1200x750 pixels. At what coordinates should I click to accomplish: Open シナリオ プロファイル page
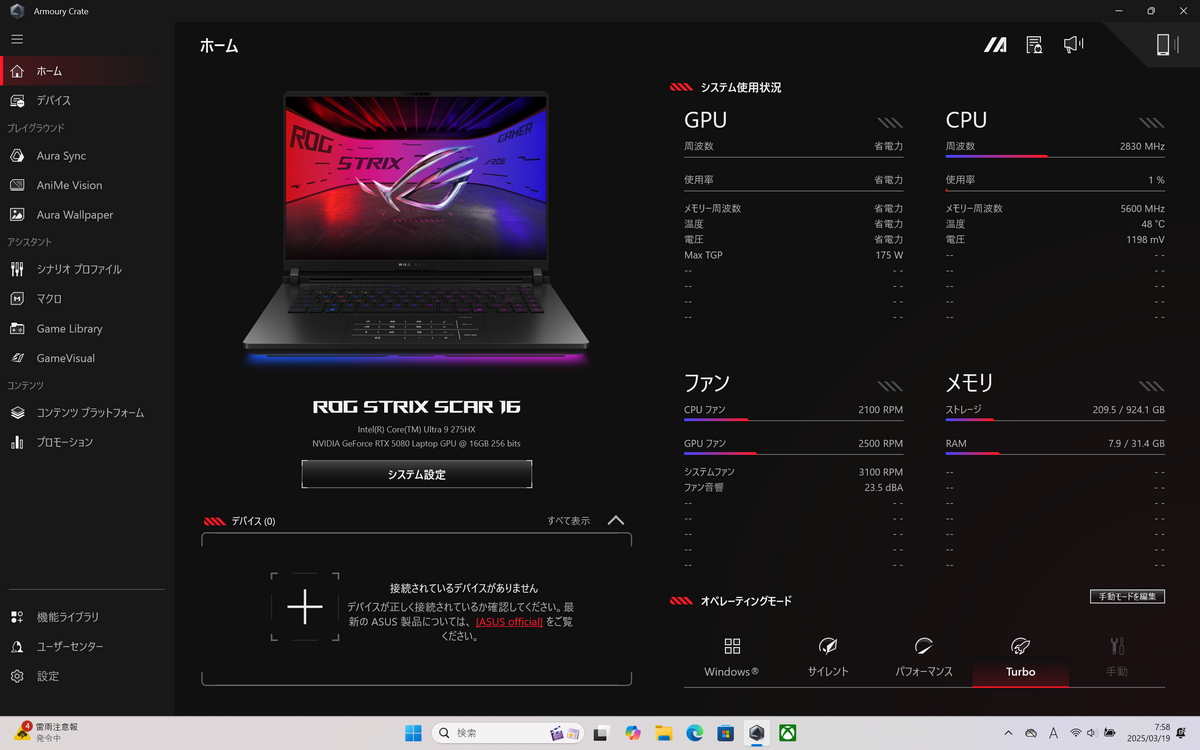pos(87,269)
